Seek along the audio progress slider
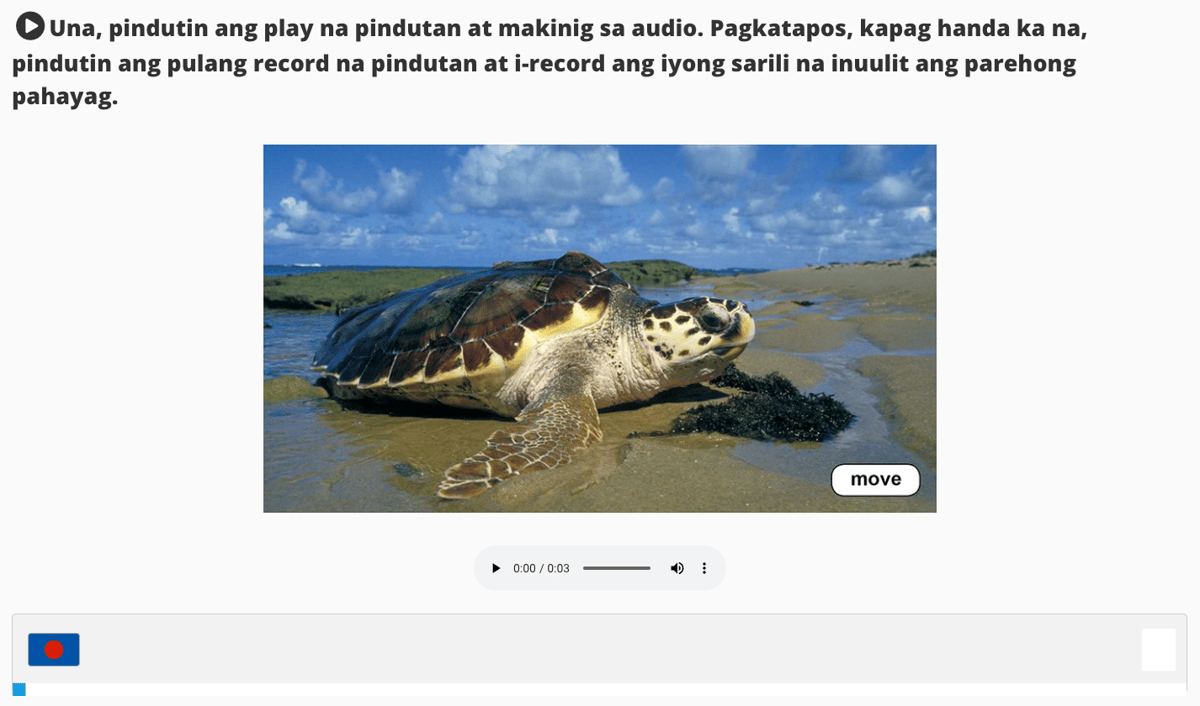Image resolution: width=1200 pixels, height=706 pixels. click(617, 568)
